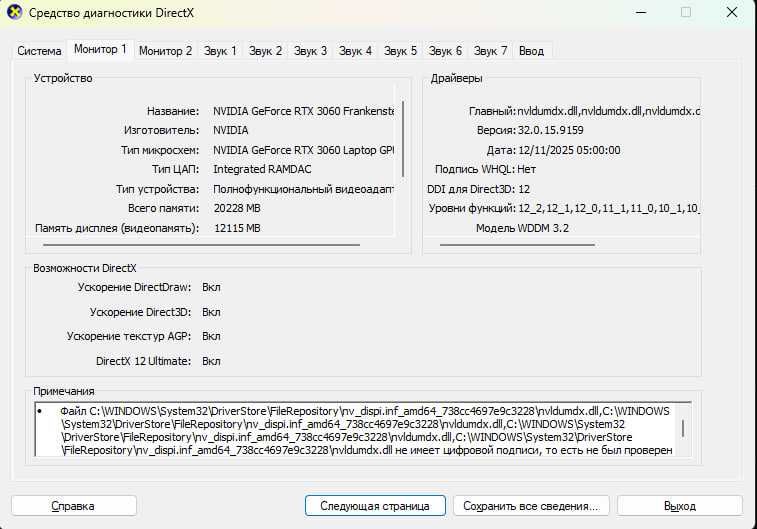Click the driver version 32.0.15.9159
This screenshot has height=529, width=757.
click(x=550, y=130)
